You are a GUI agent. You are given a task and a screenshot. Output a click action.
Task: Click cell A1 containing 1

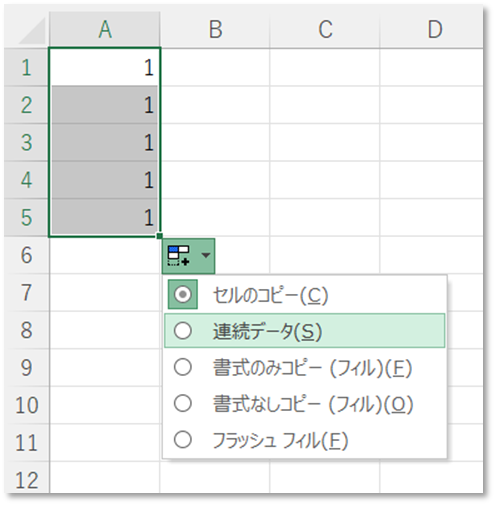pyautogui.click(x=105, y=67)
